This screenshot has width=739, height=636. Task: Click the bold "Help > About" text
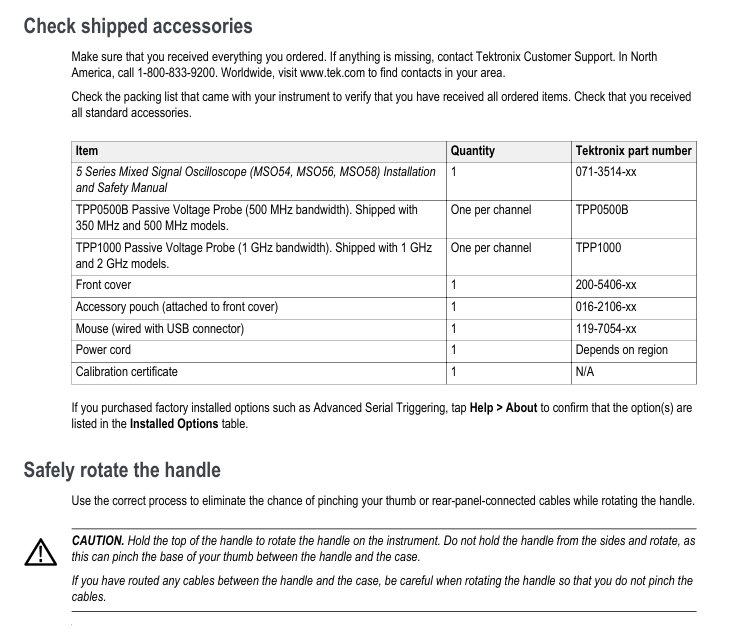click(x=503, y=408)
